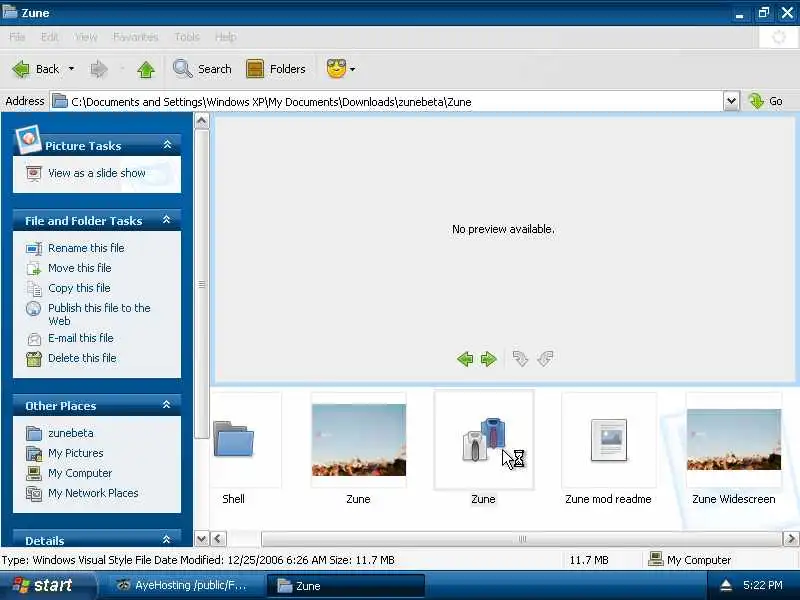This screenshot has width=800, height=600.
Task: Collapse File and Folder Tasks panel
Action: click(x=166, y=220)
